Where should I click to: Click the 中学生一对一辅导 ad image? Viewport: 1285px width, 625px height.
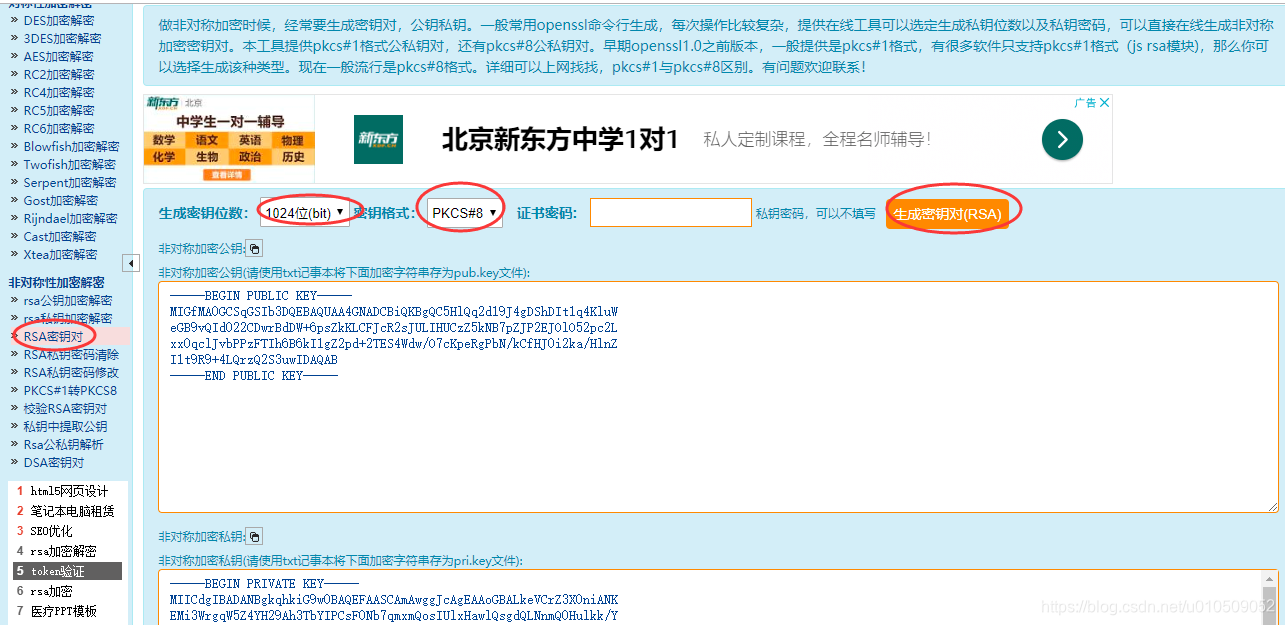(229, 139)
